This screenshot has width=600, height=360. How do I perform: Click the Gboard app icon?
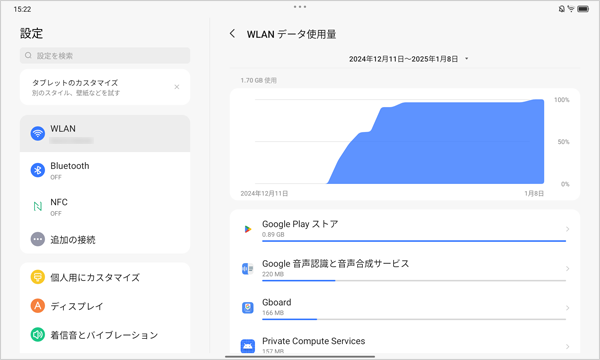pos(248,308)
